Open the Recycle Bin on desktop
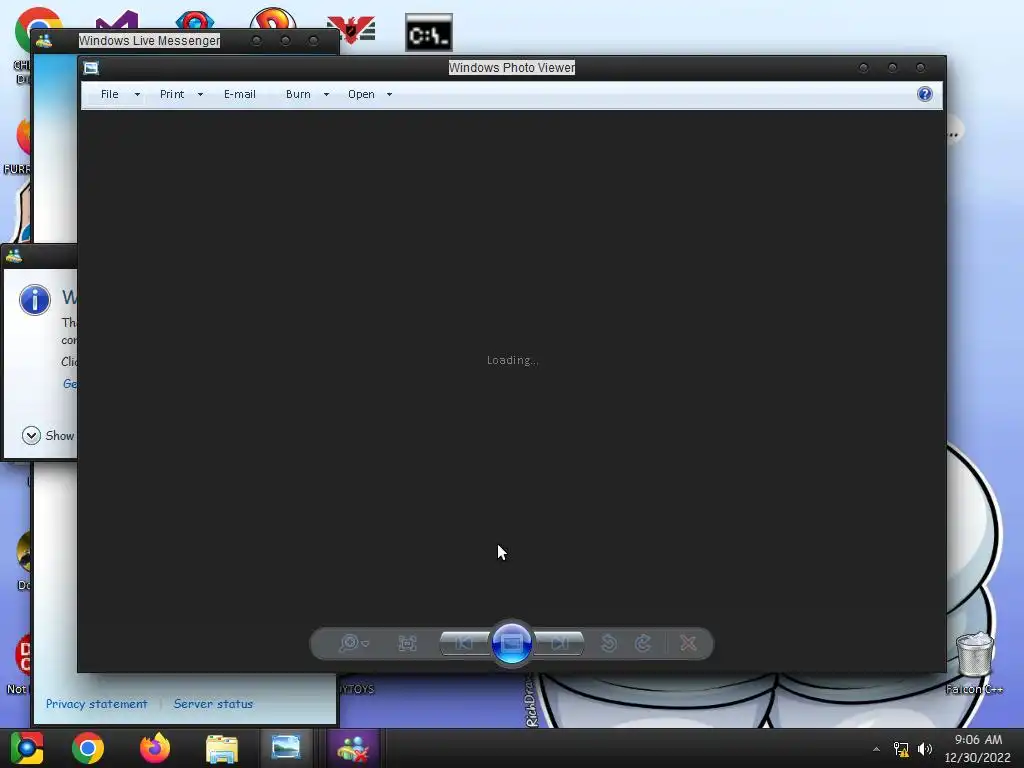Screen dimensions: 1024x768 coord(974,654)
